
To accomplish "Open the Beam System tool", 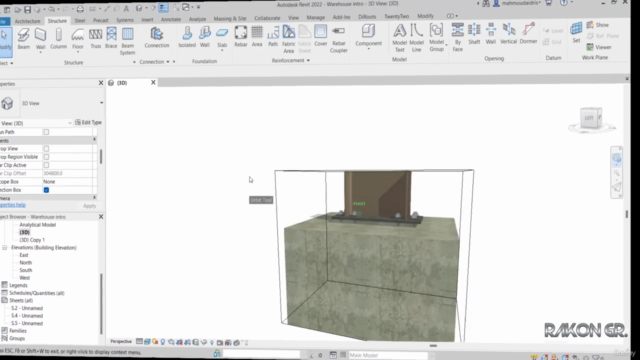I will pos(127,41).
